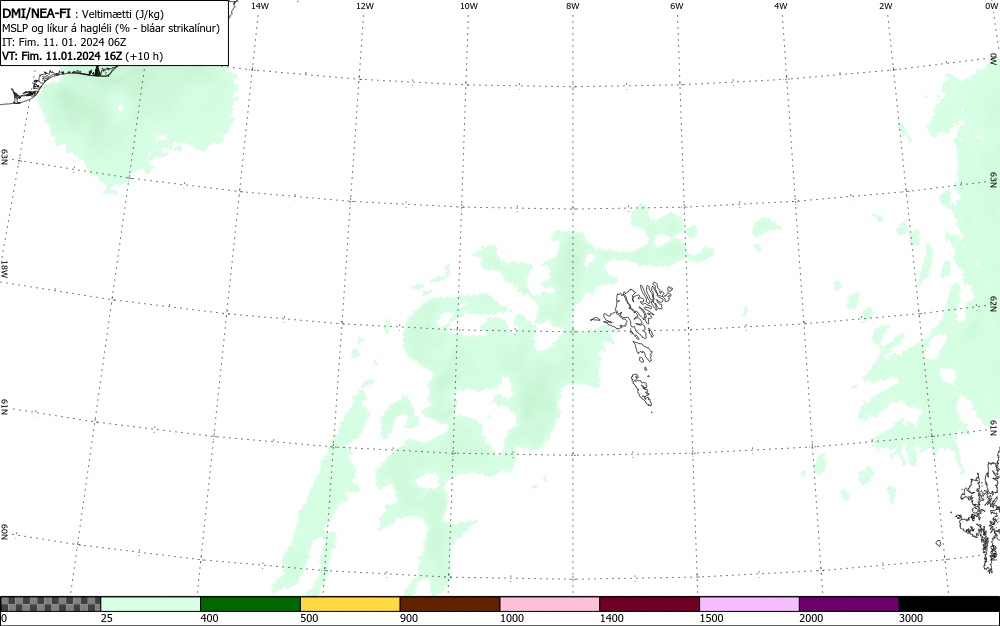
Task: Click the 8W longitude label
Action: coord(573,6)
